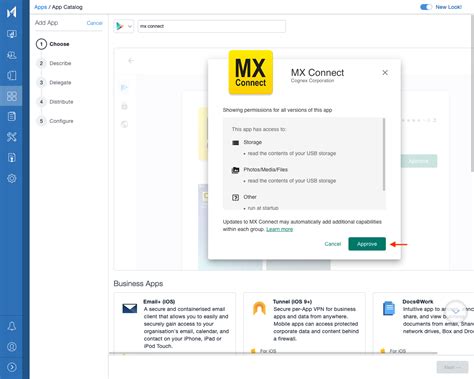Click the Email+ (iOS) envelope icon
The width and height of the screenshot is (474, 379).
(x=130, y=308)
